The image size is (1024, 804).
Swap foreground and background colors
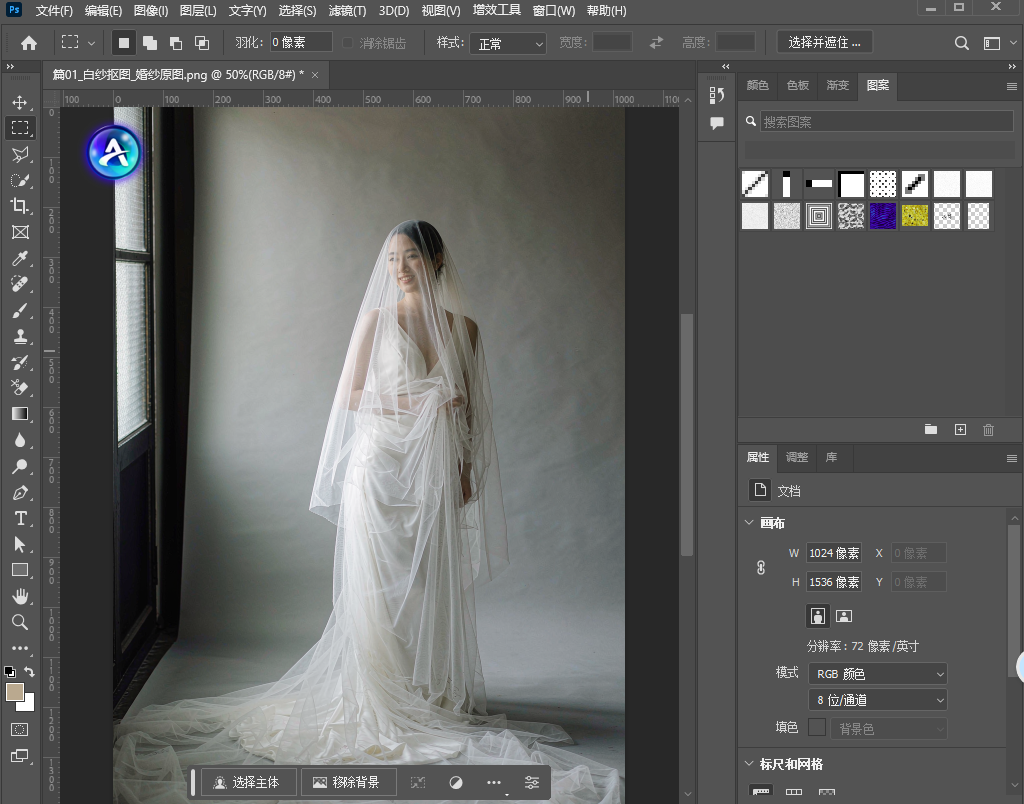tap(29, 671)
